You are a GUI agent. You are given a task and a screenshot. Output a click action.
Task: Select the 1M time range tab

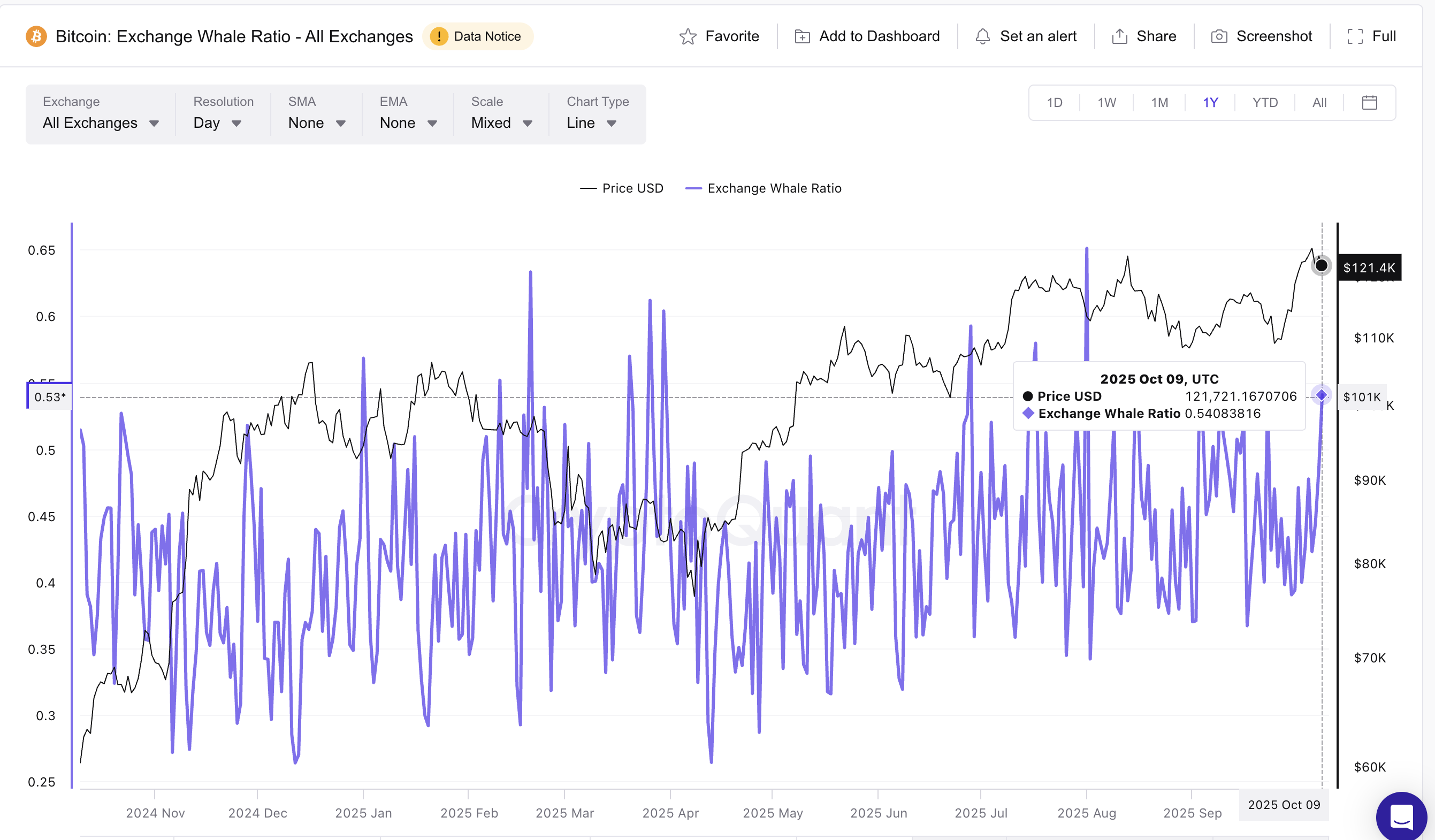click(x=1159, y=103)
